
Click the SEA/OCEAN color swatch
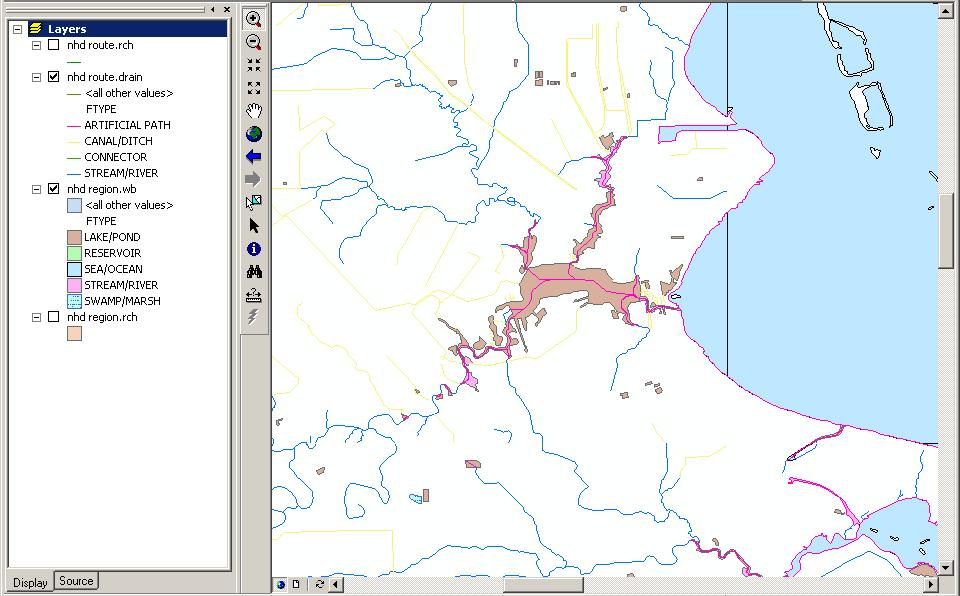tap(74, 269)
